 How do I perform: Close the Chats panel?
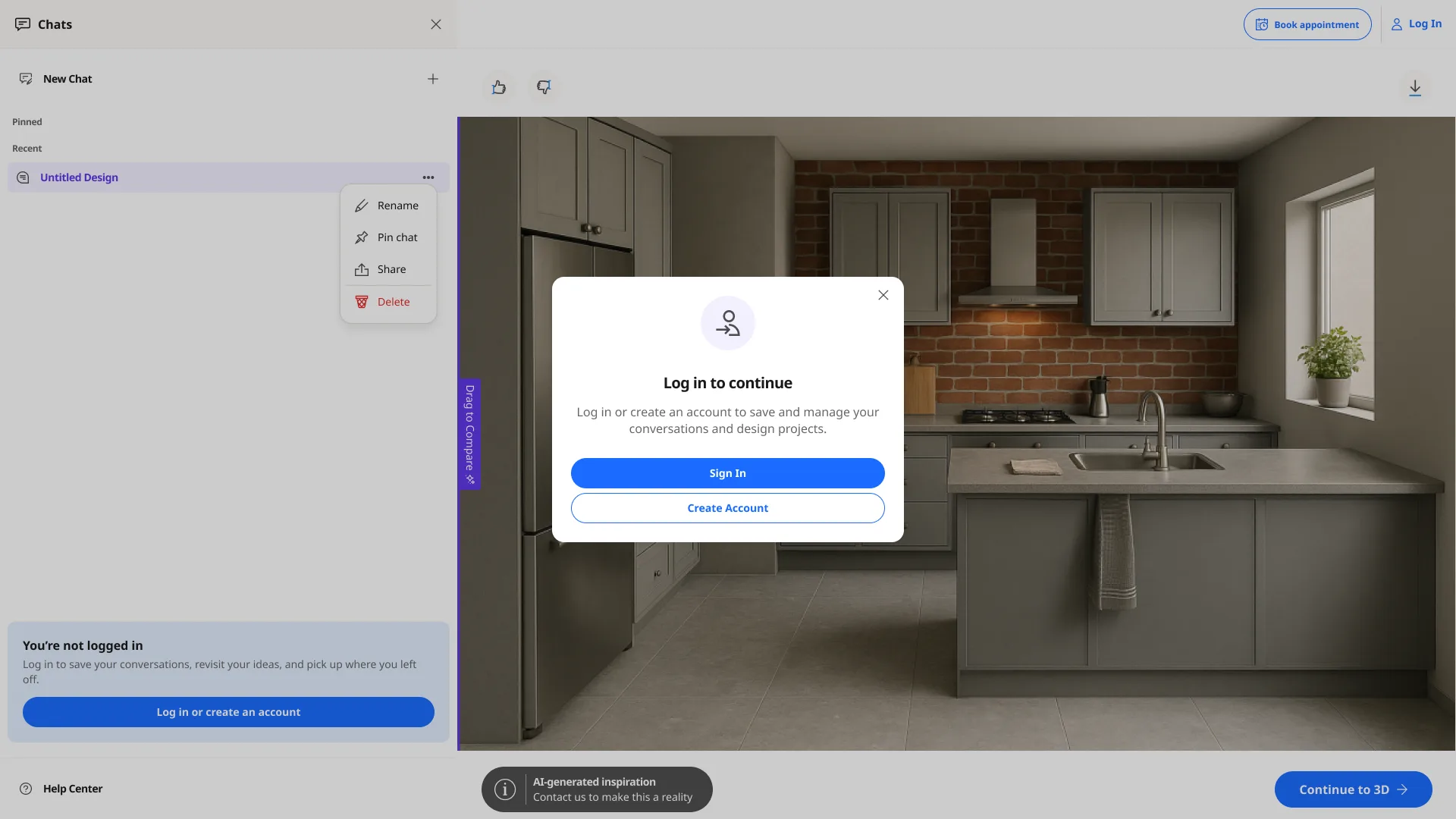pos(436,24)
